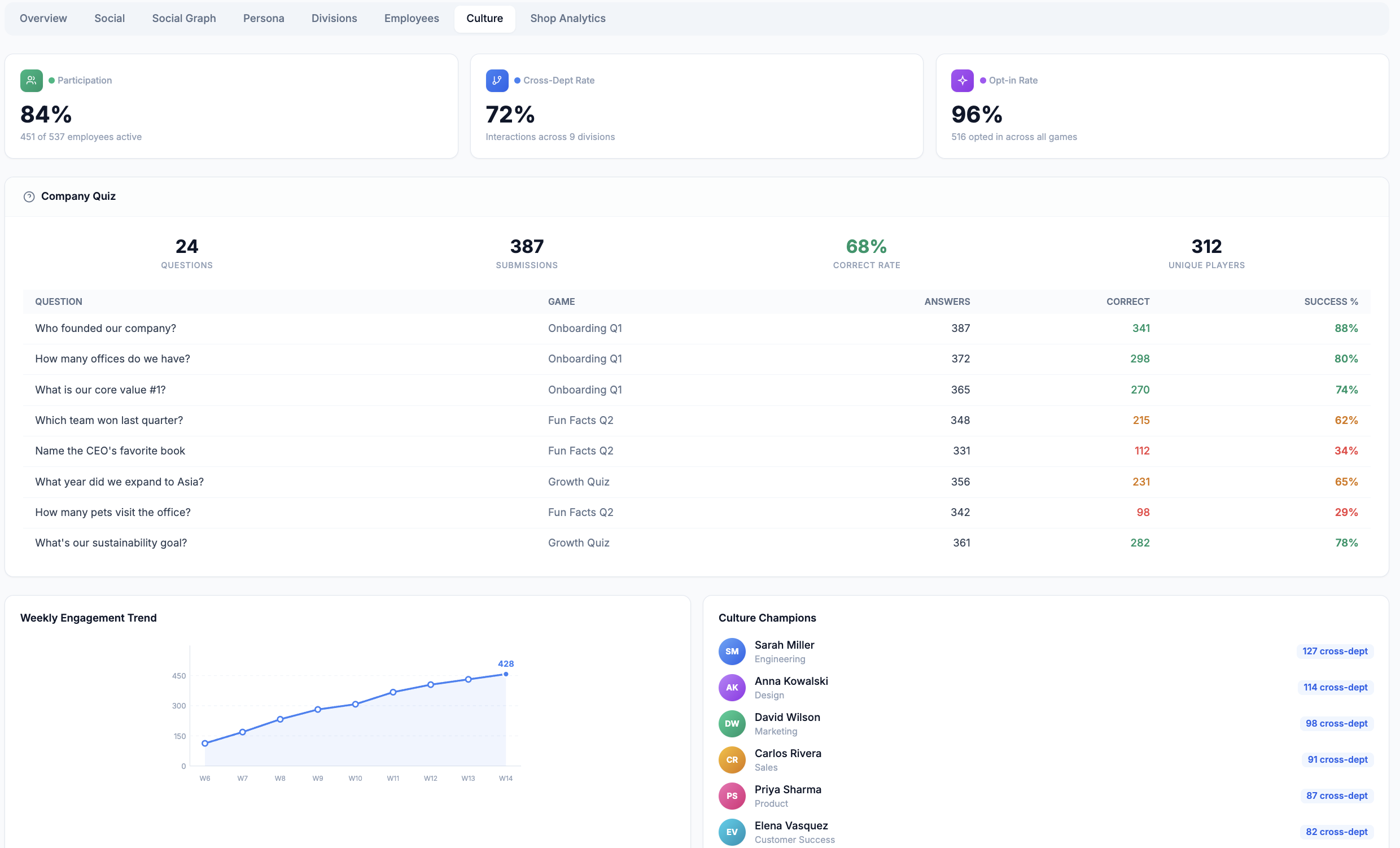This screenshot has height=848, width=1400.
Task: Click the Company Quiz question mark icon
Action: [29, 196]
